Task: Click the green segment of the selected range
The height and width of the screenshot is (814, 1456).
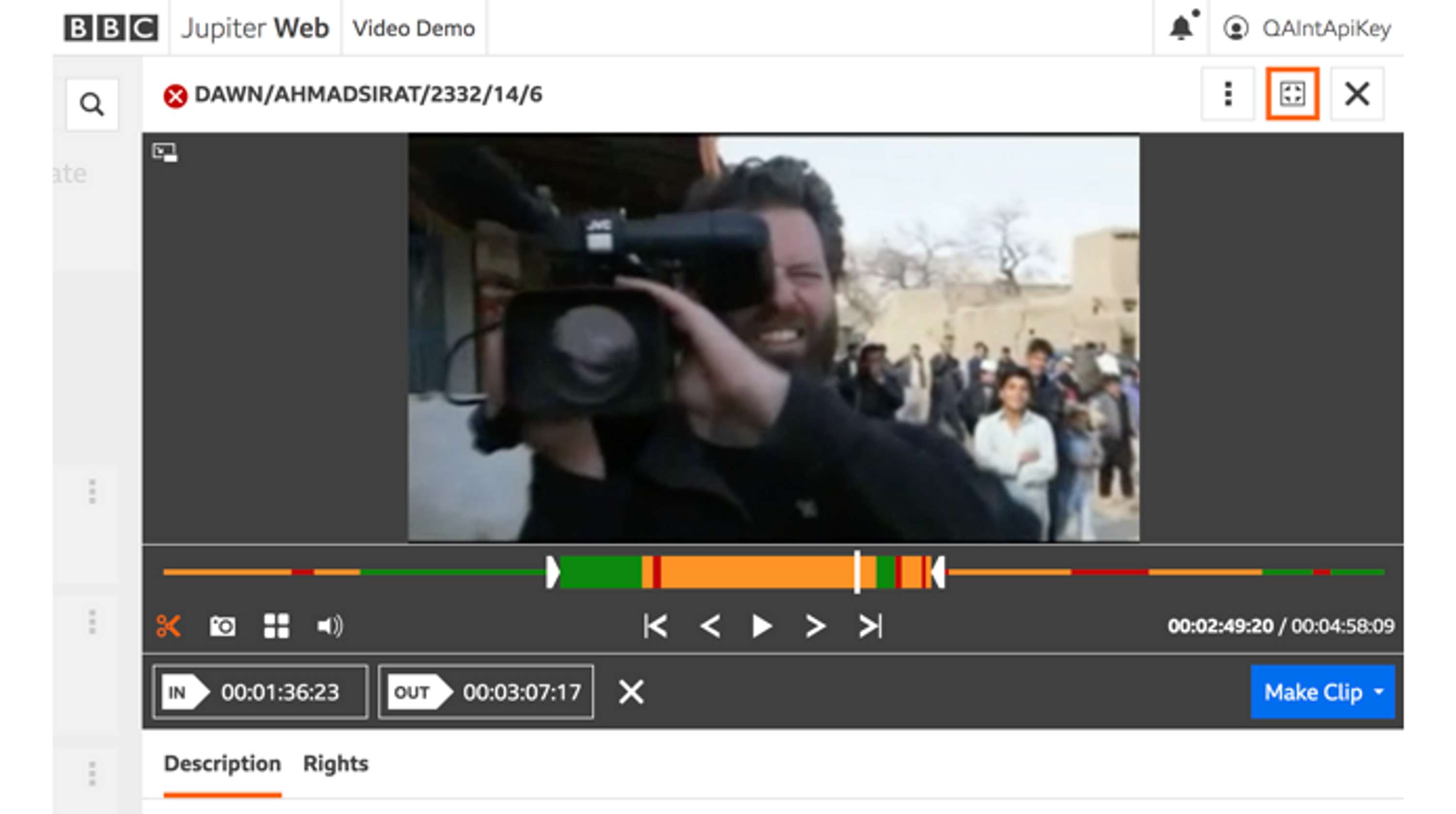Action: pyautogui.click(x=600, y=573)
